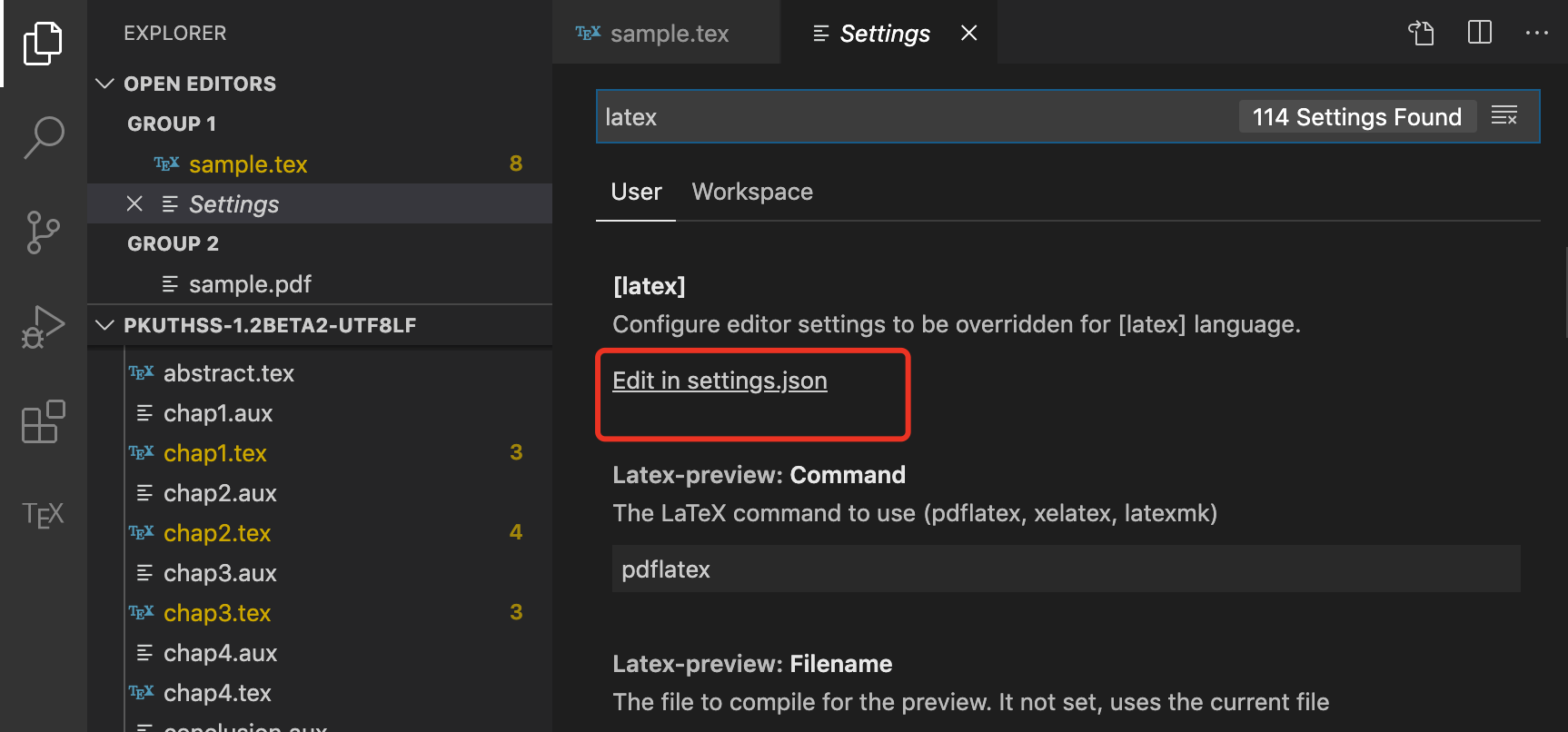Close the Settings editor tab
This screenshot has height=732, width=1568.
point(969,34)
